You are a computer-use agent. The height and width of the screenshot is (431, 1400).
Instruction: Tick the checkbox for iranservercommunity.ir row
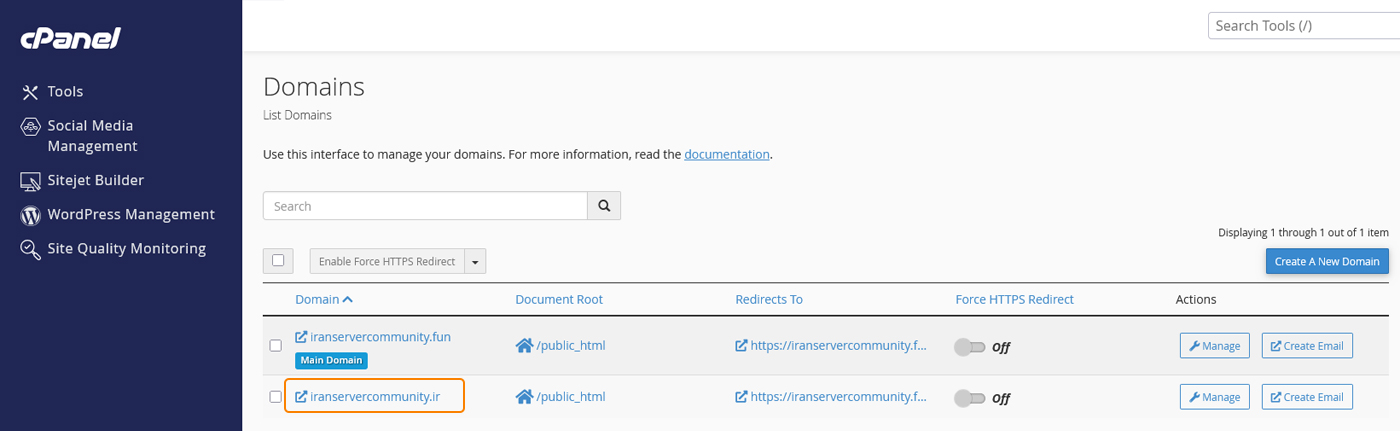[276, 397]
